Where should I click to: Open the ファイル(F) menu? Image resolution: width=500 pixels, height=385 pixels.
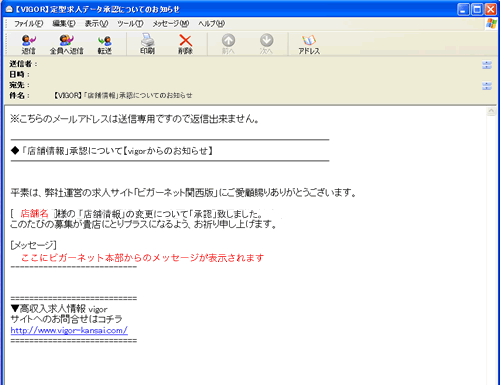coord(28,24)
